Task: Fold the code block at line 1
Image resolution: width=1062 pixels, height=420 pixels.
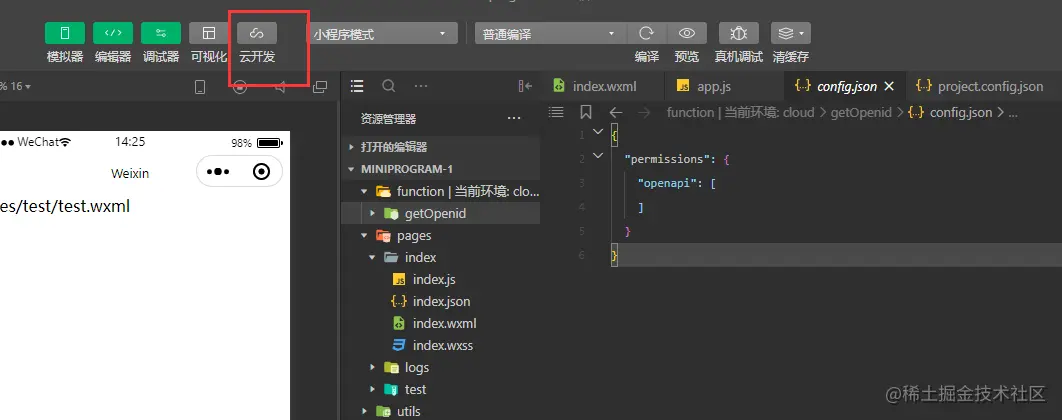Action: pyautogui.click(x=597, y=131)
